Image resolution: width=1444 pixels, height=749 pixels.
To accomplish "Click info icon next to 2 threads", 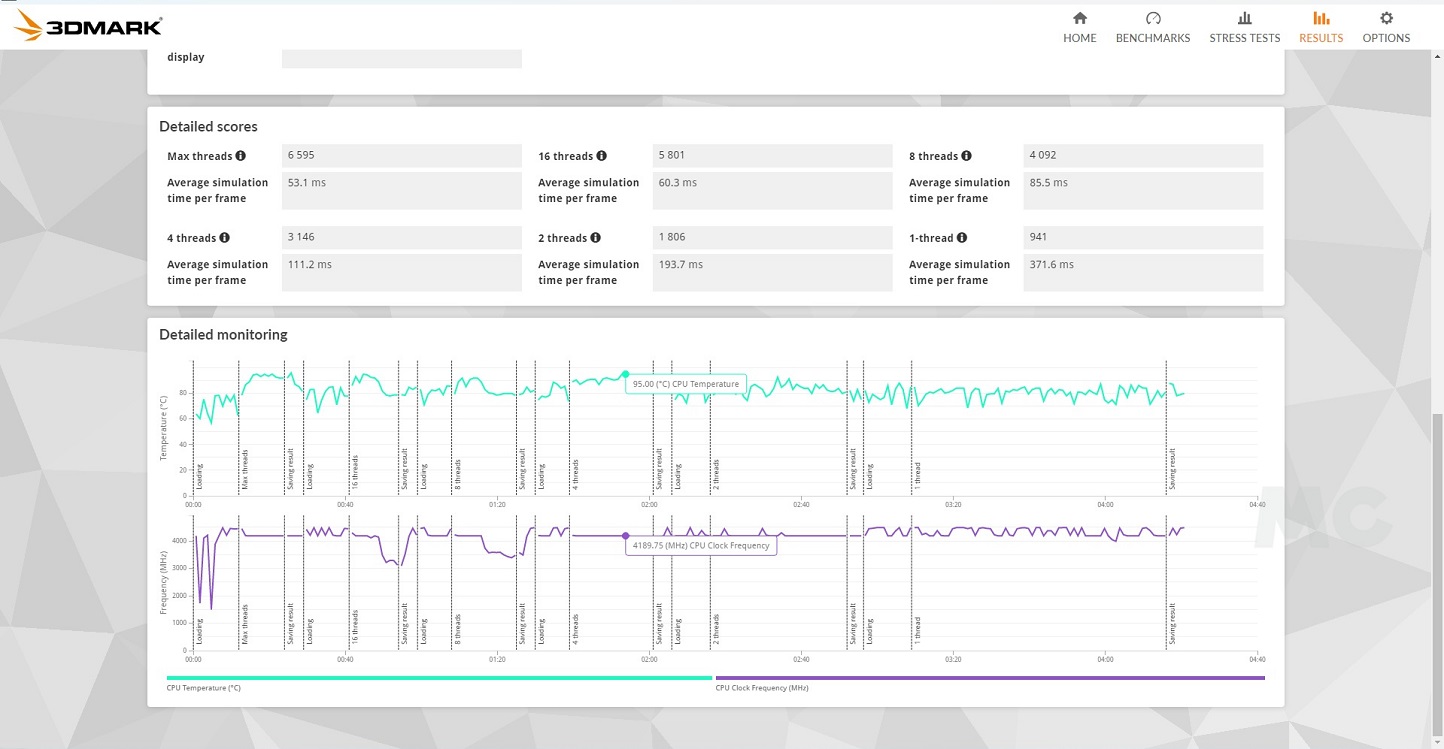I will 596,238.
